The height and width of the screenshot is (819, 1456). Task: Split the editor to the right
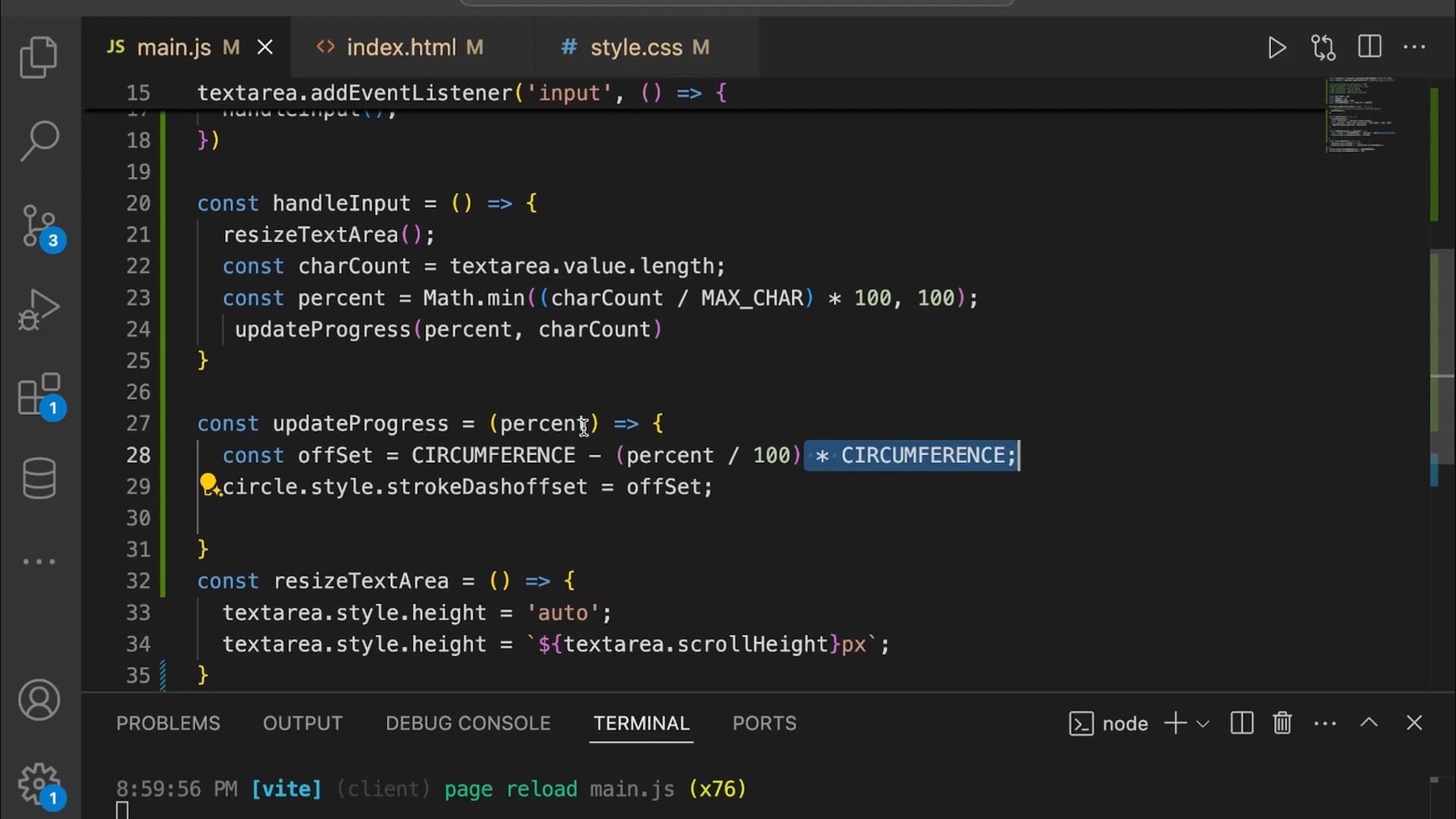[x=1370, y=47]
